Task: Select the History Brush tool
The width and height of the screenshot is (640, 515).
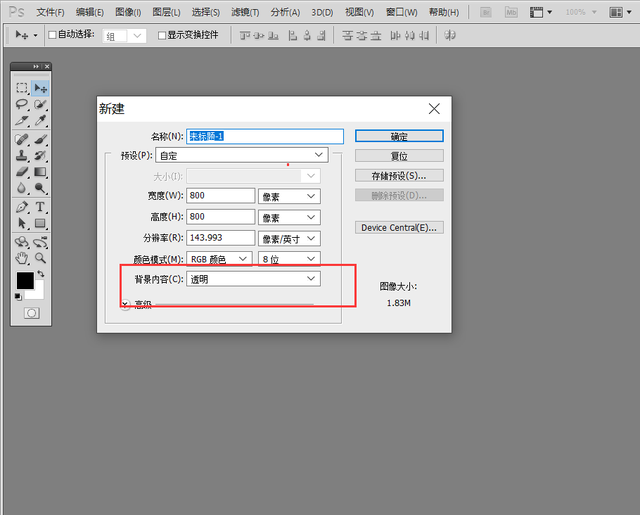Action: click(40, 155)
